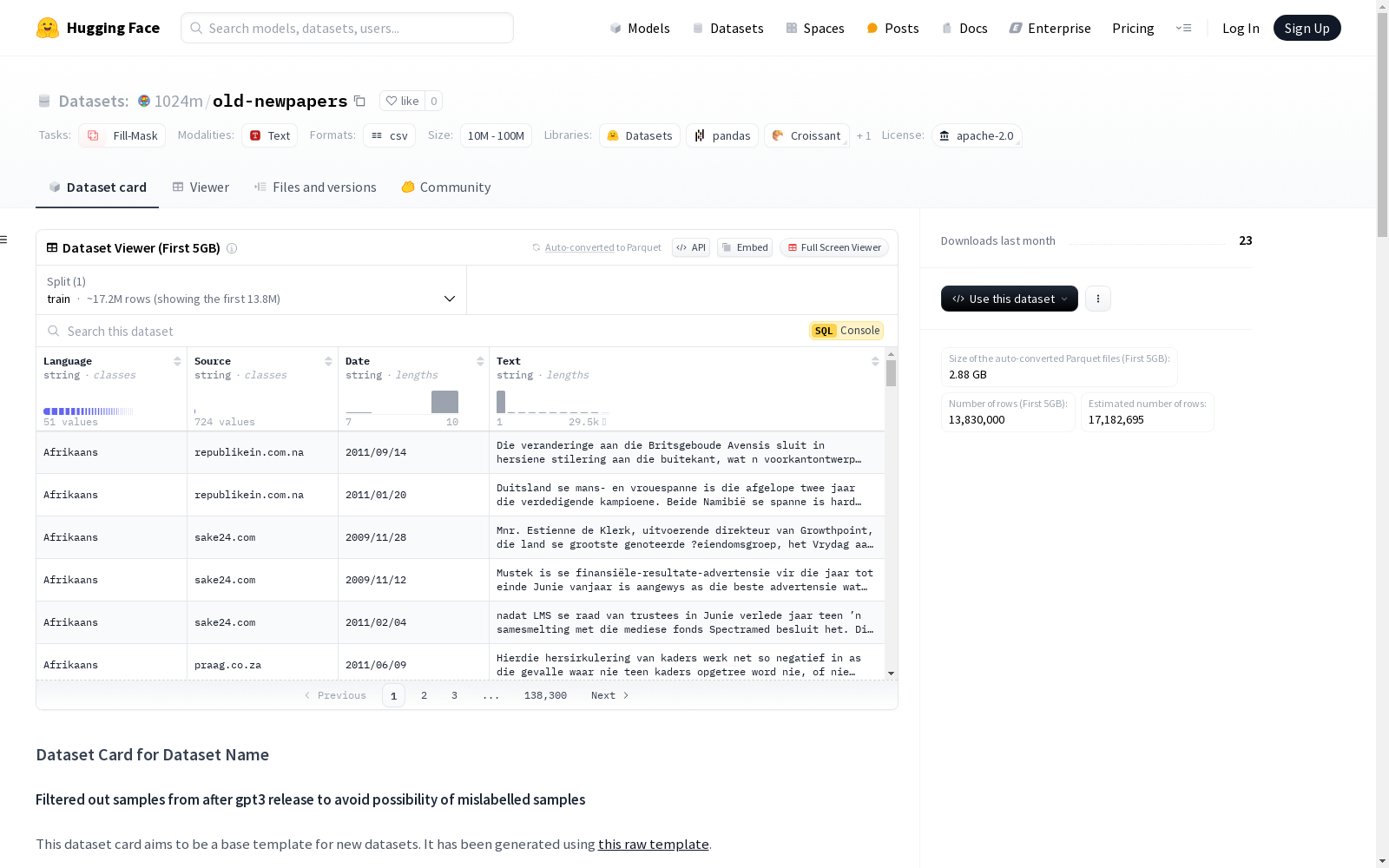Open Spaces in the top navigation

[815, 28]
